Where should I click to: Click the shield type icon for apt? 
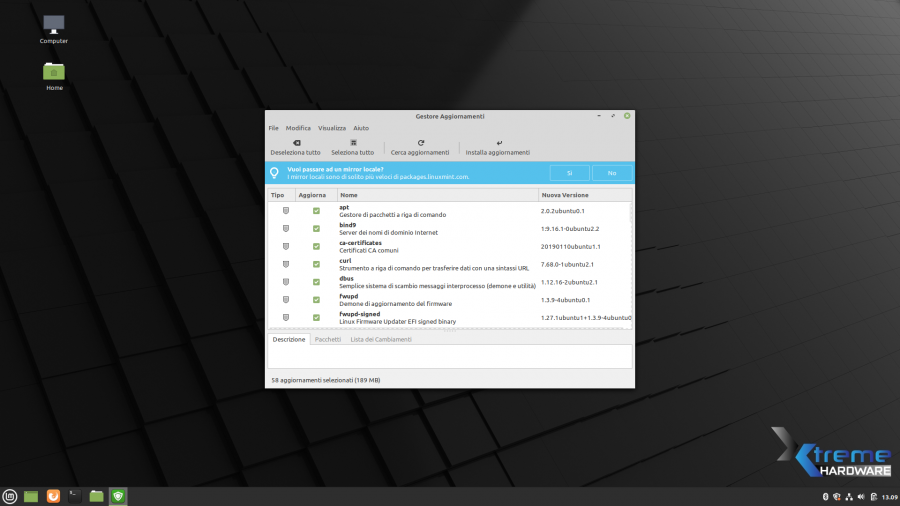(285, 211)
